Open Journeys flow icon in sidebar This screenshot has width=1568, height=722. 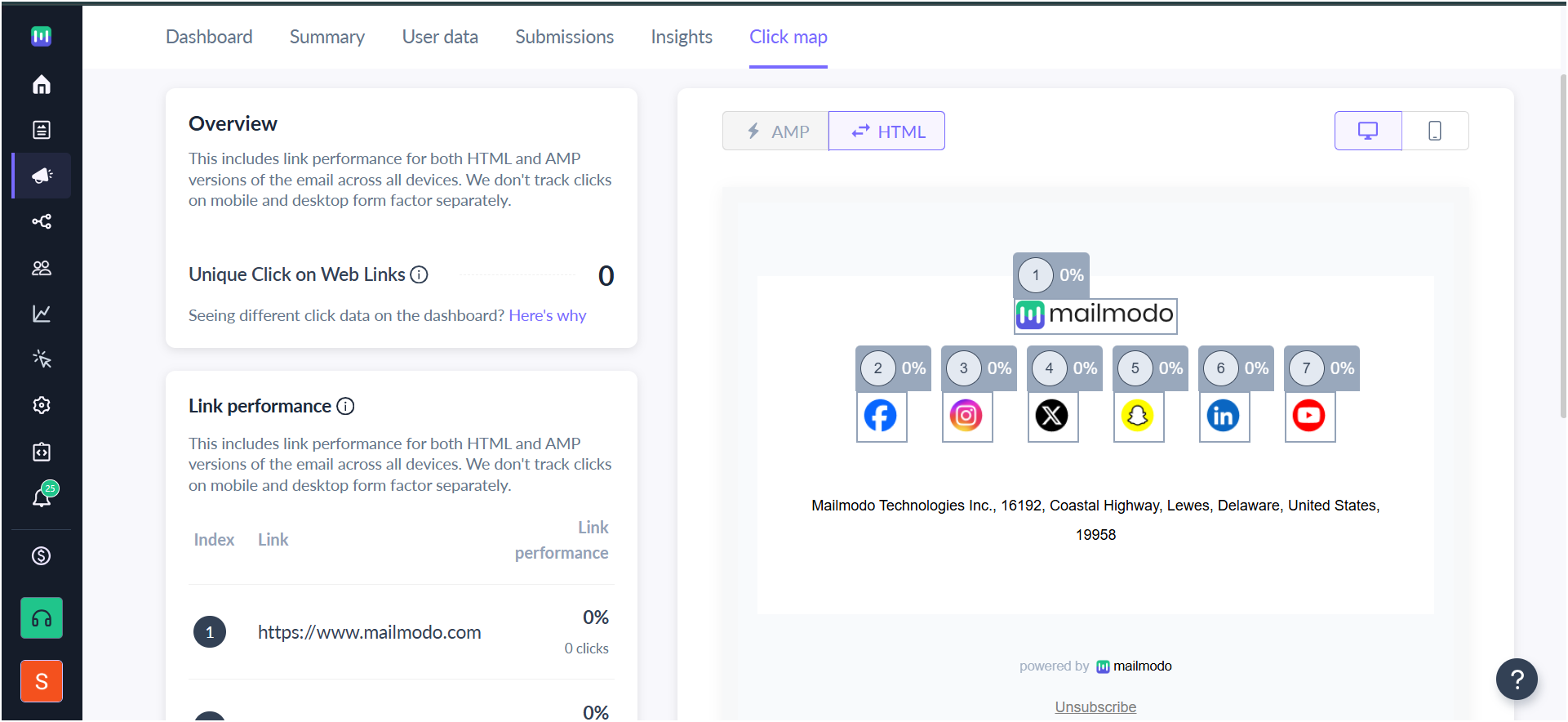tap(41, 221)
